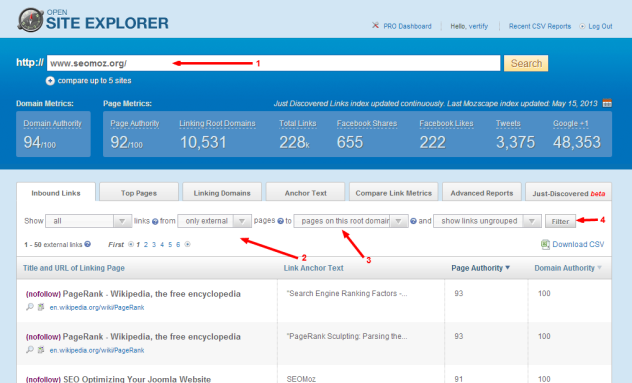The height and width of the screenshot is (383, 632).
Task: Click the help icon after 'pages'
Action: 281,221
